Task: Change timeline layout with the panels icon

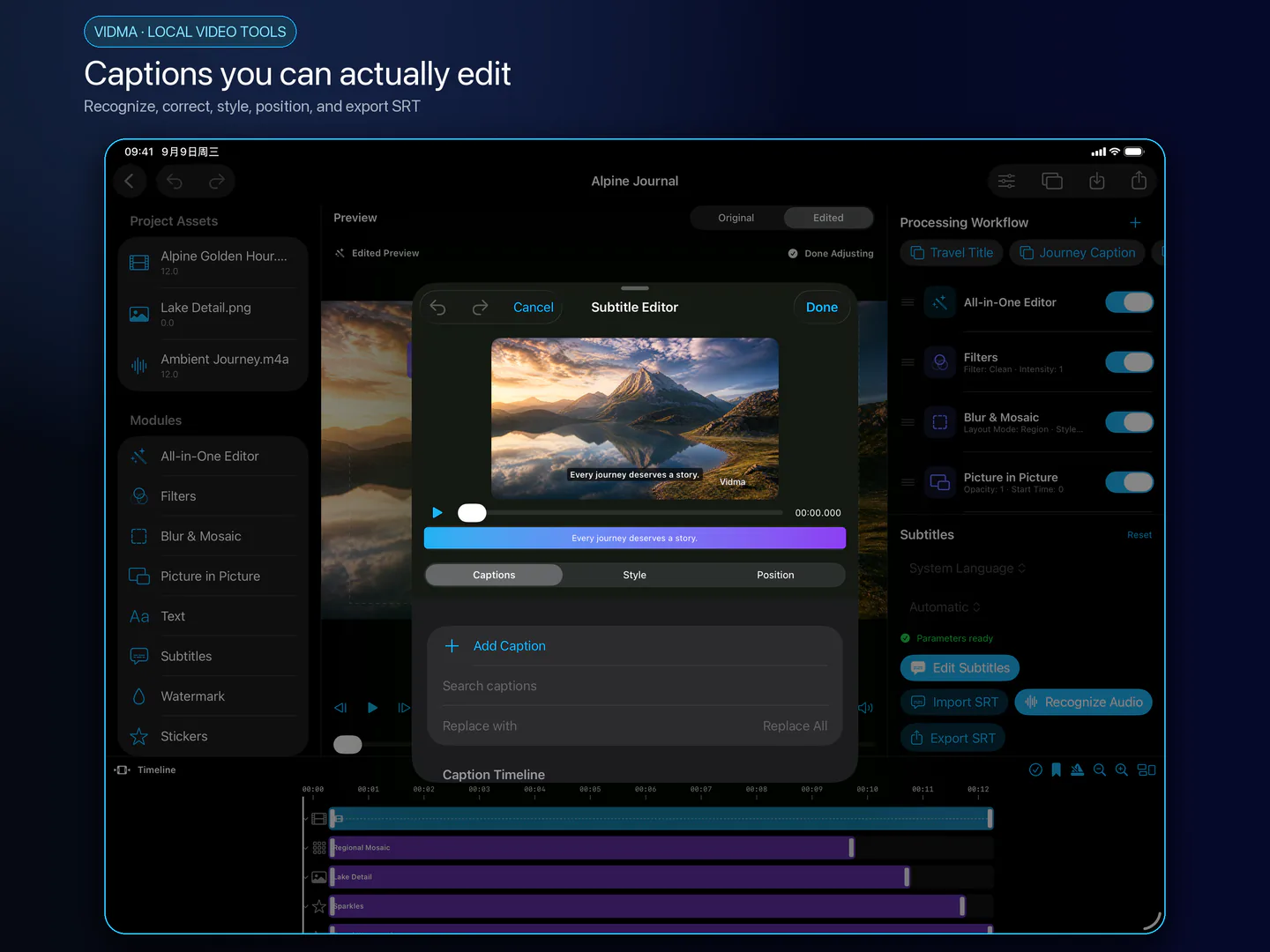Action: (x=1147, y=770)
